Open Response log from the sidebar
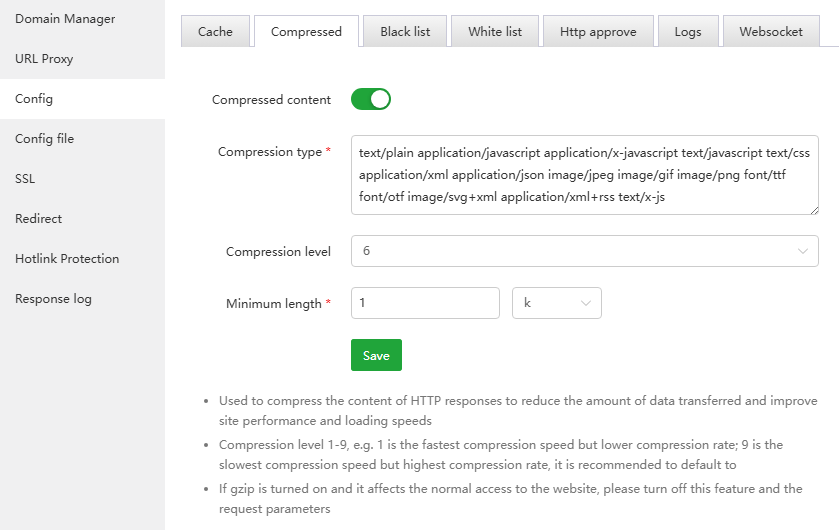Screen dimensions: 839x530 click(53, 299)
